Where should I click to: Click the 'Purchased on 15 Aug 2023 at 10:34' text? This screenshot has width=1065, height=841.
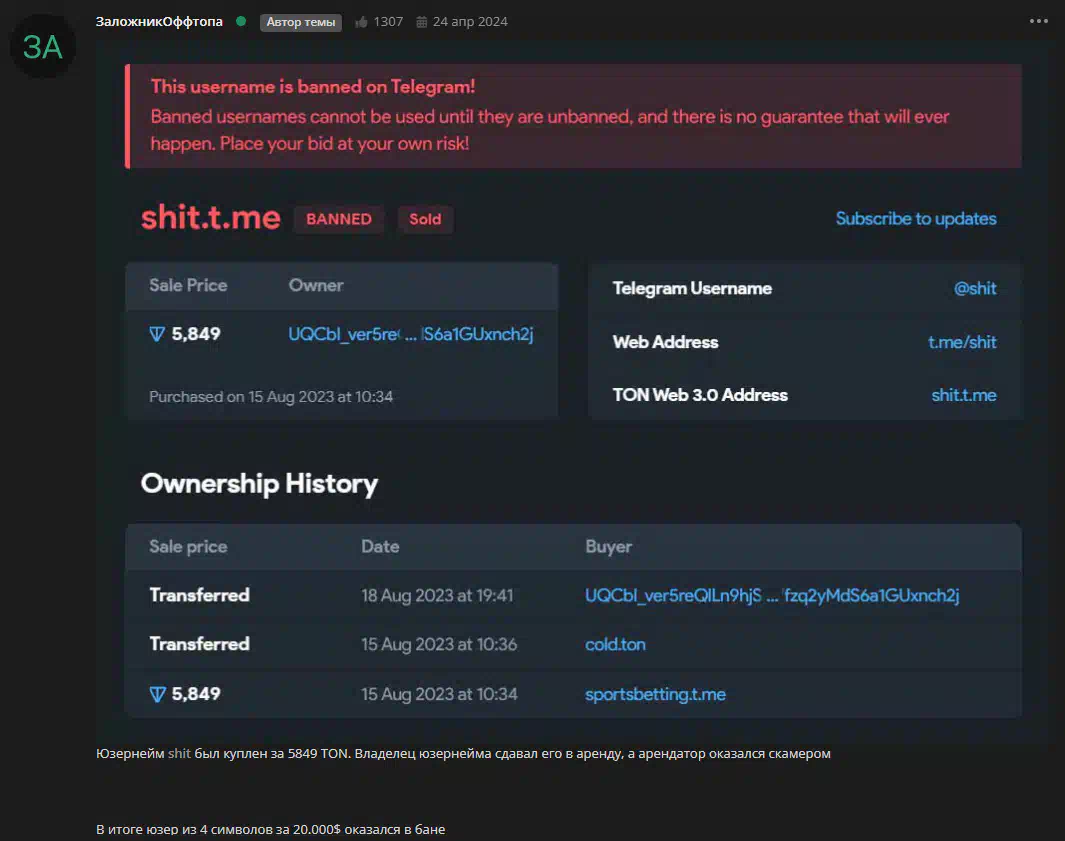point(271,396)
